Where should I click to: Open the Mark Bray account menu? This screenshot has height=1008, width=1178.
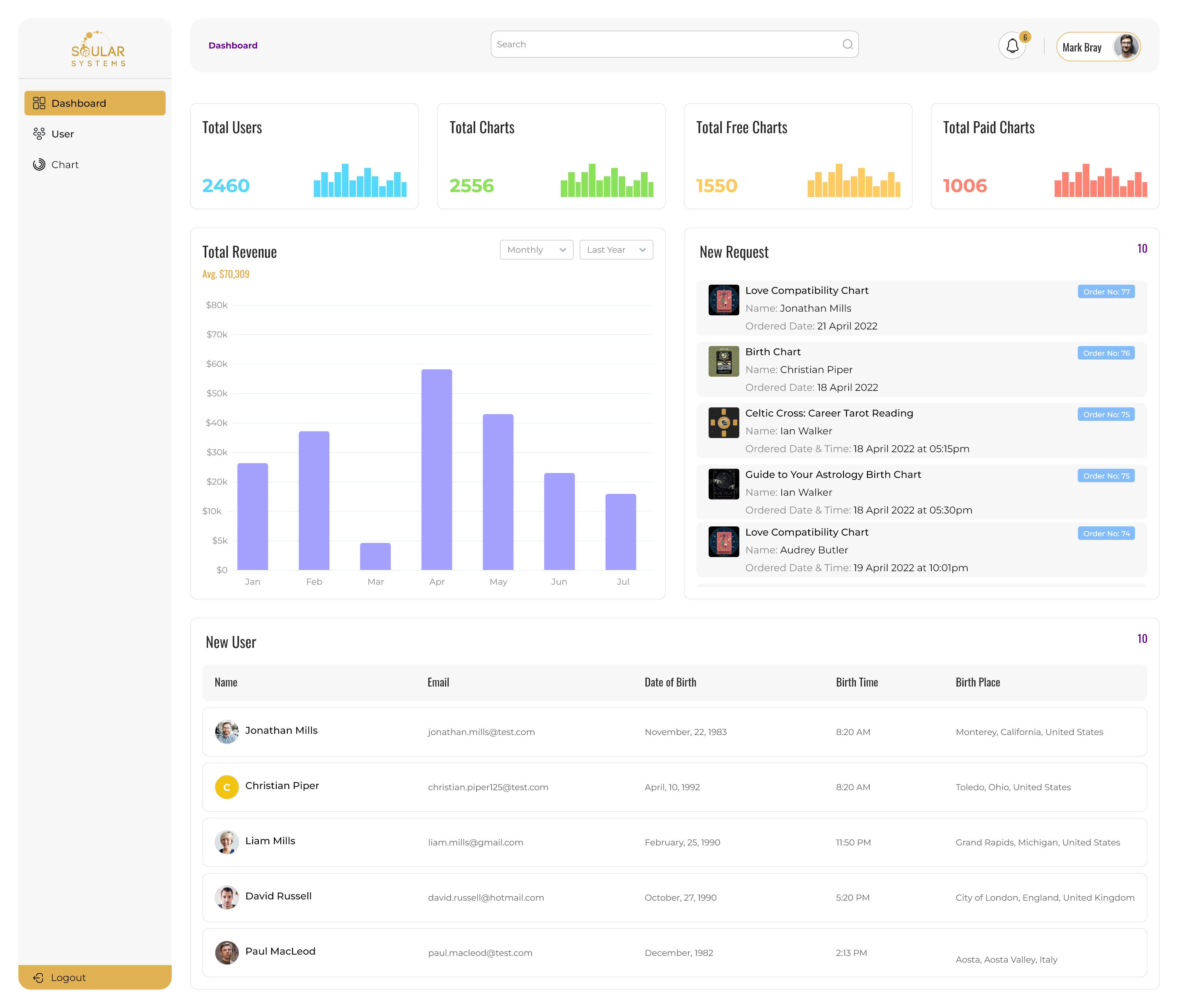tap(1082, 47)
